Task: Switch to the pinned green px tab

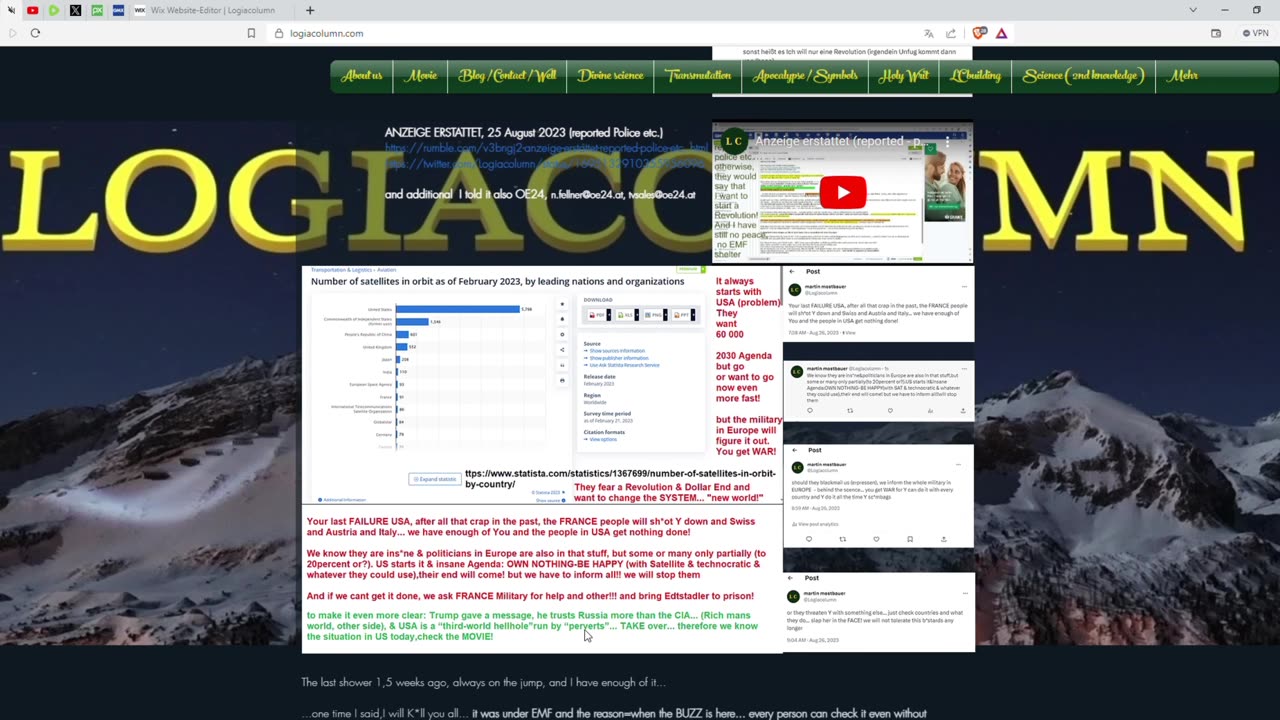Action: click(x=97, y=10)
